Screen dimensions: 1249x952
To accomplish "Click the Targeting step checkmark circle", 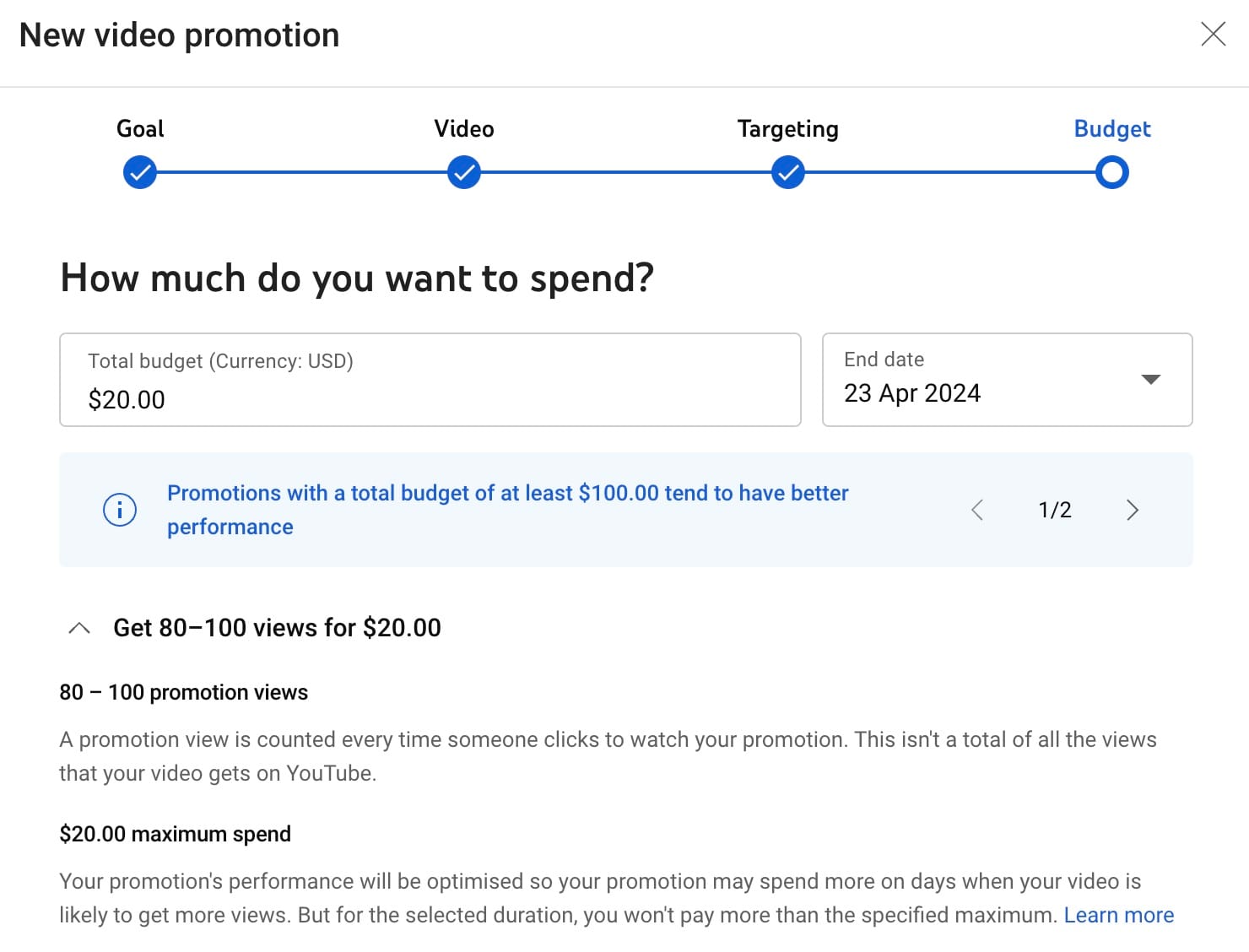I will [787, 171].
